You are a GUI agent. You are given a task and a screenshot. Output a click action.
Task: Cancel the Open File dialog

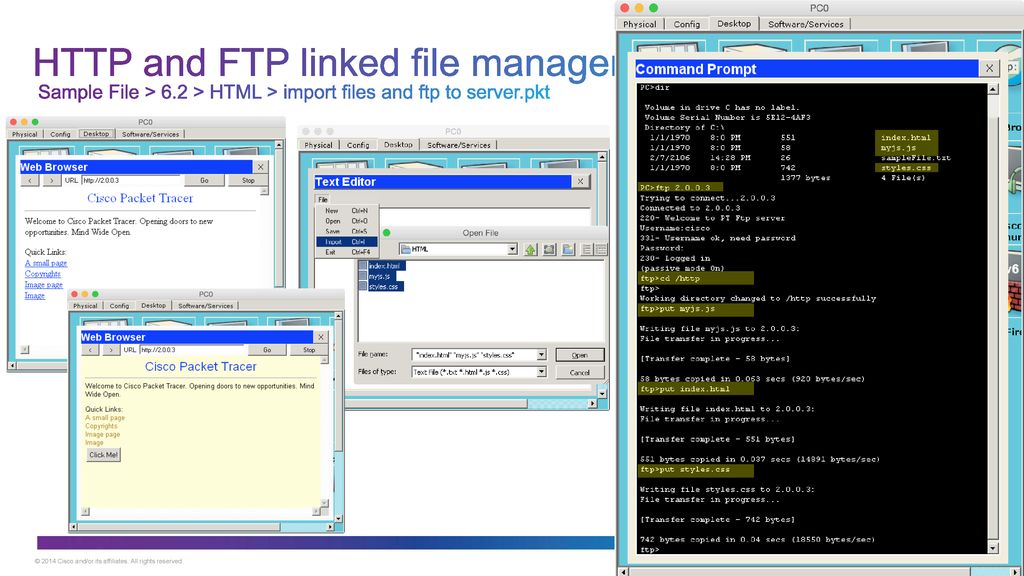pyautogui.click(x=579, y=372)
